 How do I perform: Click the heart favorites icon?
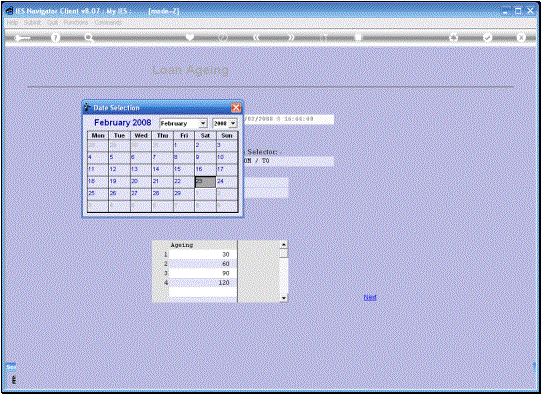coord(189,37)
